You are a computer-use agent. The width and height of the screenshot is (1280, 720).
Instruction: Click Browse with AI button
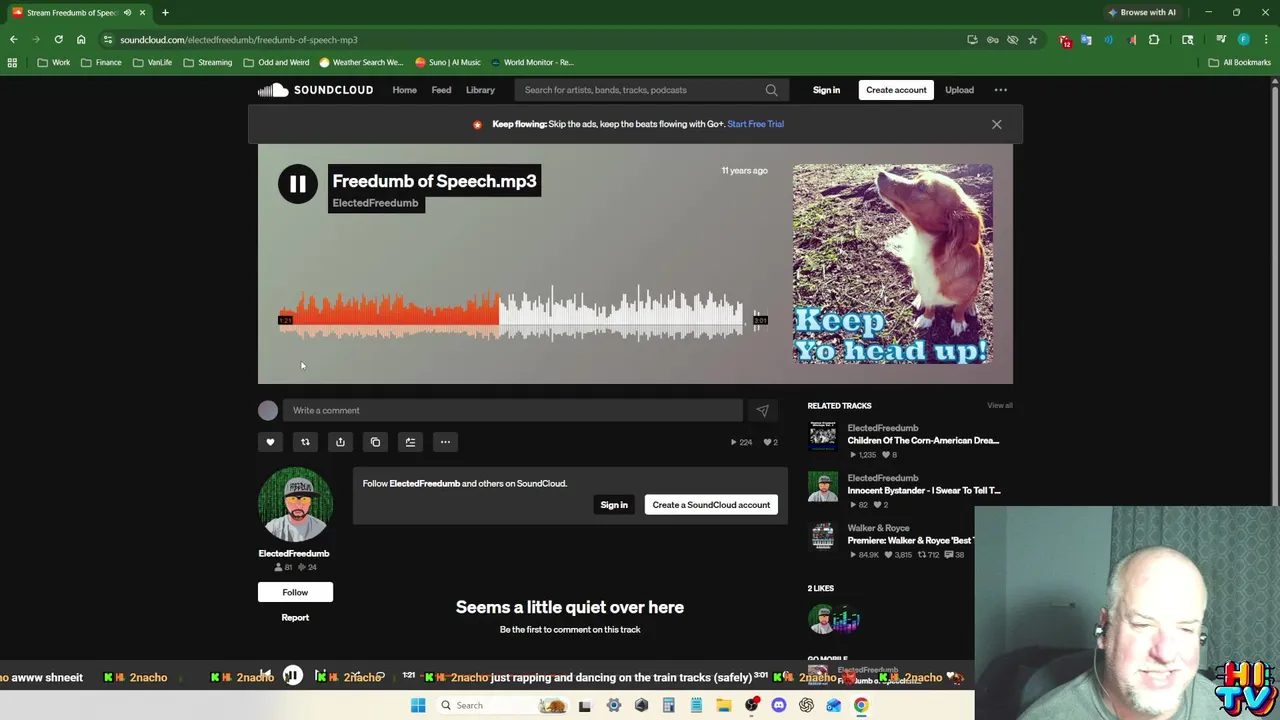pyautogui.click(x=1142, y=12)
